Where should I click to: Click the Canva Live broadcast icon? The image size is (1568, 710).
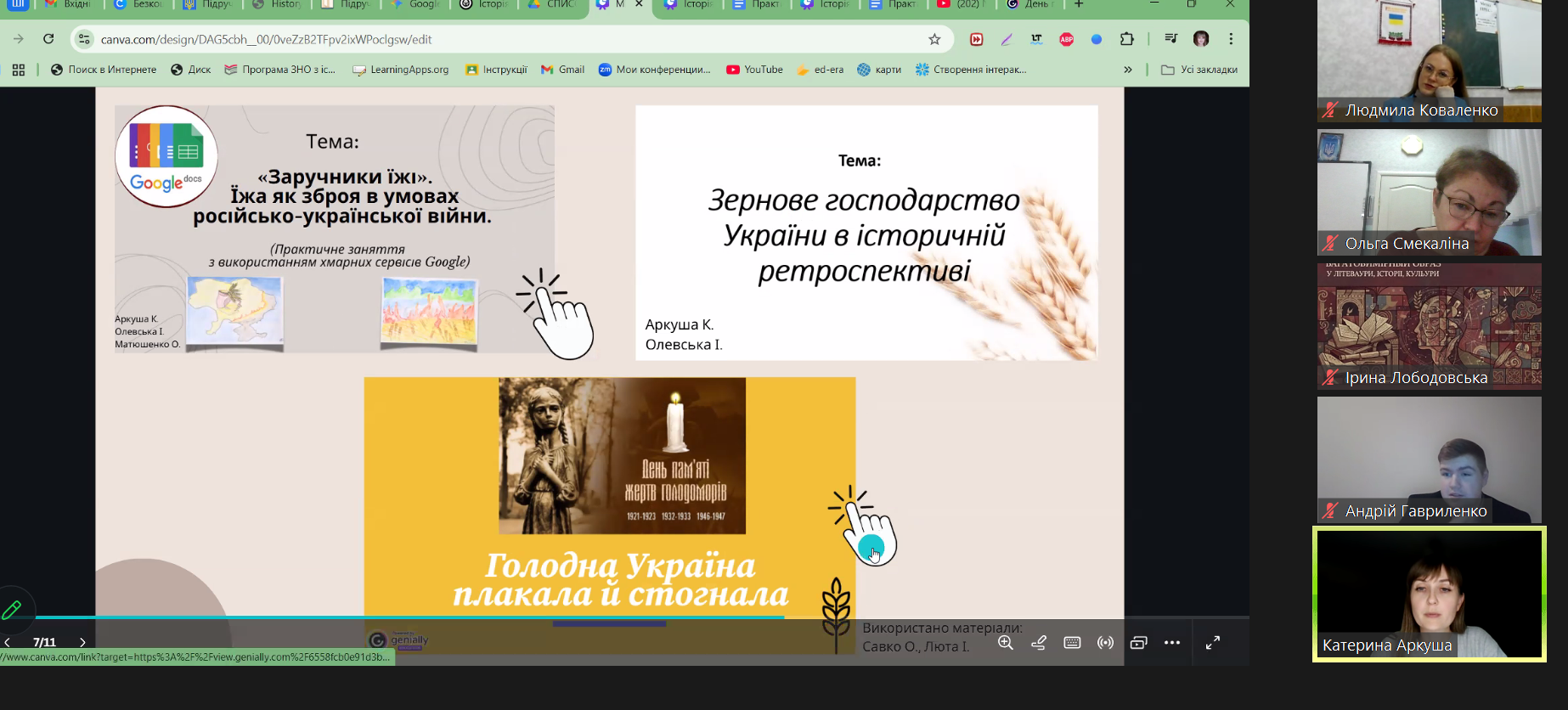click(1105, 643)
